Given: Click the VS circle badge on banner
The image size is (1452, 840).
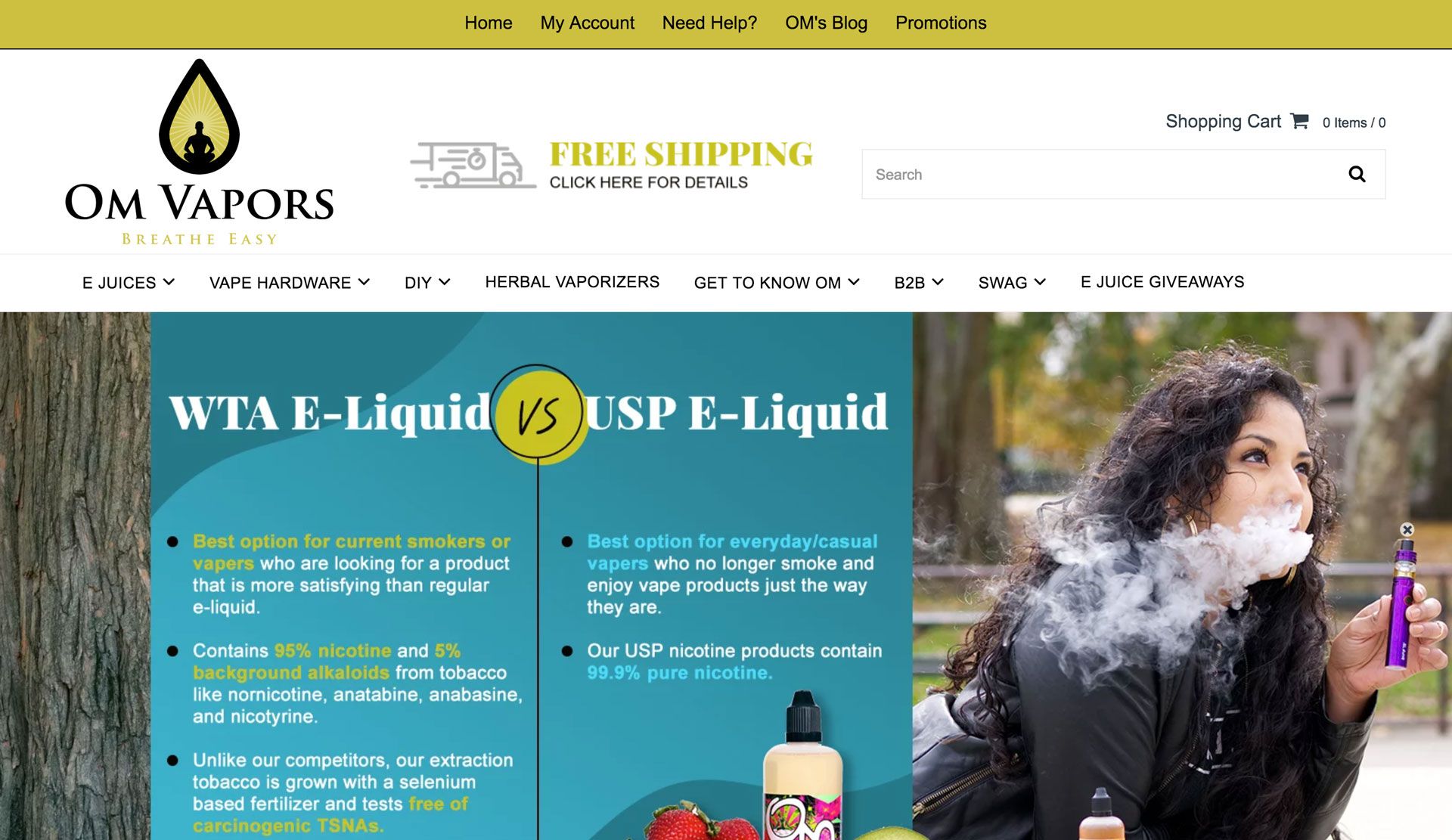Looking at the screenshot, I should 538,414.
